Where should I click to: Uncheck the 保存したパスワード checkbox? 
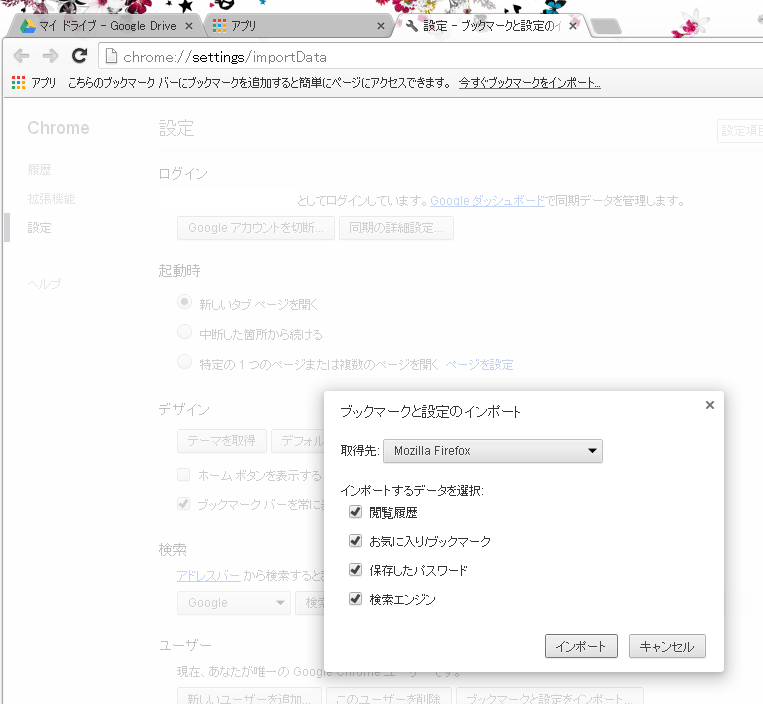point(355,570)
